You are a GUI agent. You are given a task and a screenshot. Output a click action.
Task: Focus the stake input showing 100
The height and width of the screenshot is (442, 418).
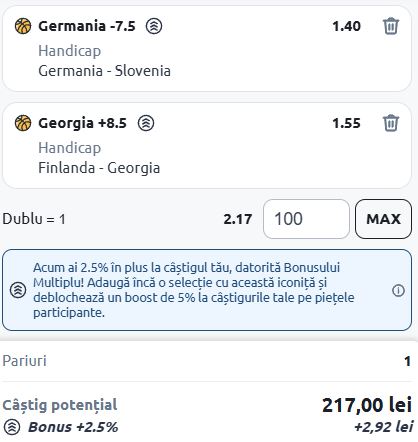click(x=306, y=219)
